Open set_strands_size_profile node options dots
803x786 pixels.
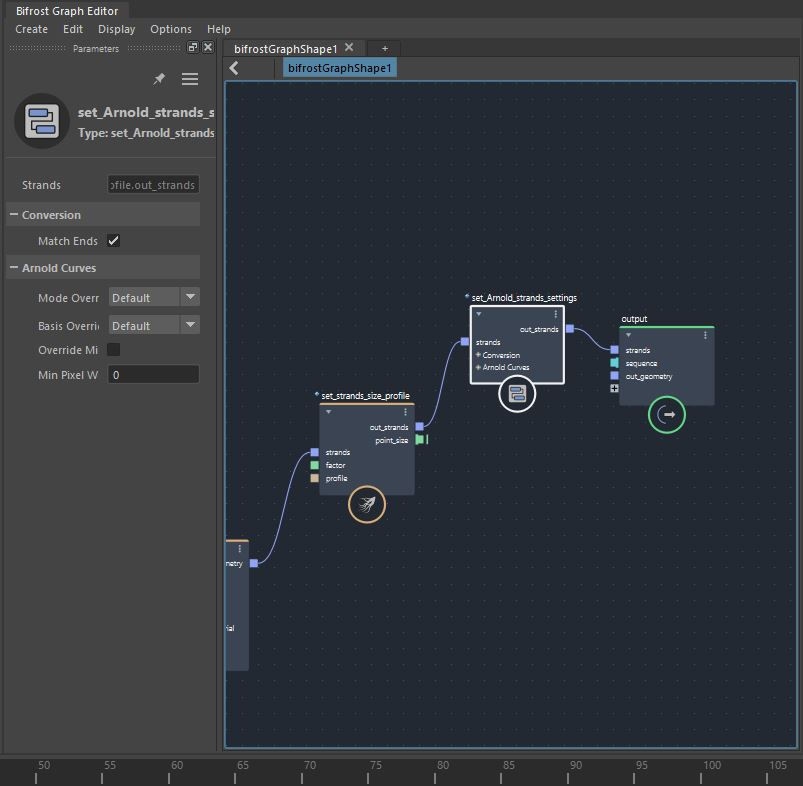pos(406,412)
